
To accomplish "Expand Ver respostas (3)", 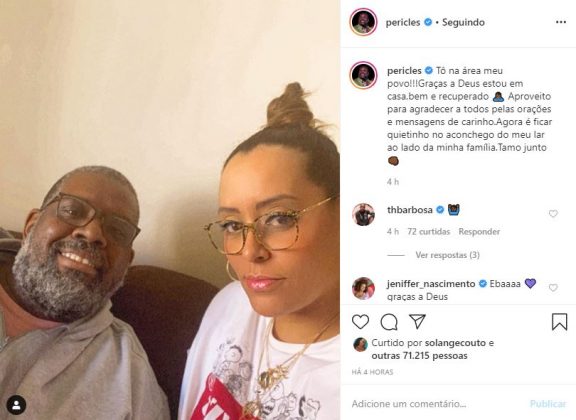I will 447,255.
